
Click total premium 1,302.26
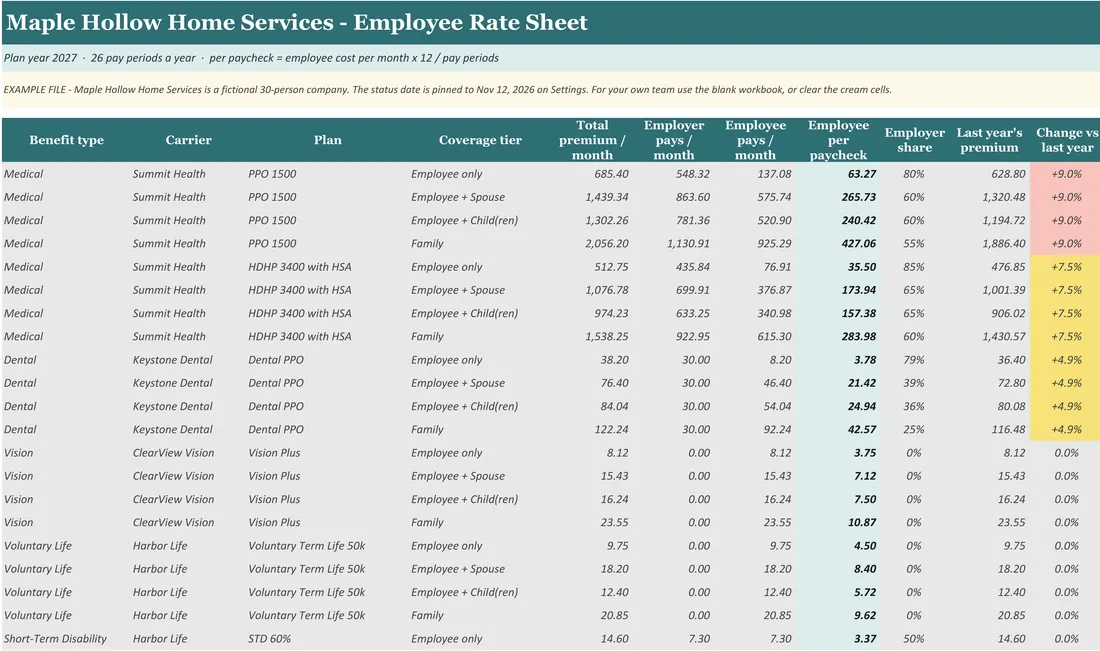click(x=607, y=220)
